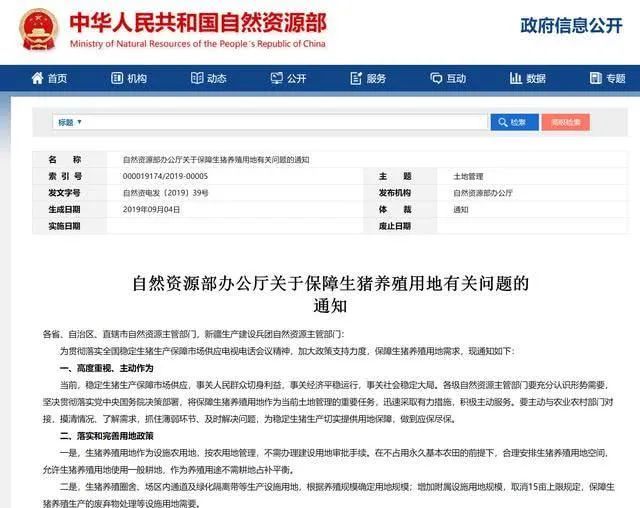
Task: Select index number 000019174/2019-00005
Action: (x=165, y=176)
